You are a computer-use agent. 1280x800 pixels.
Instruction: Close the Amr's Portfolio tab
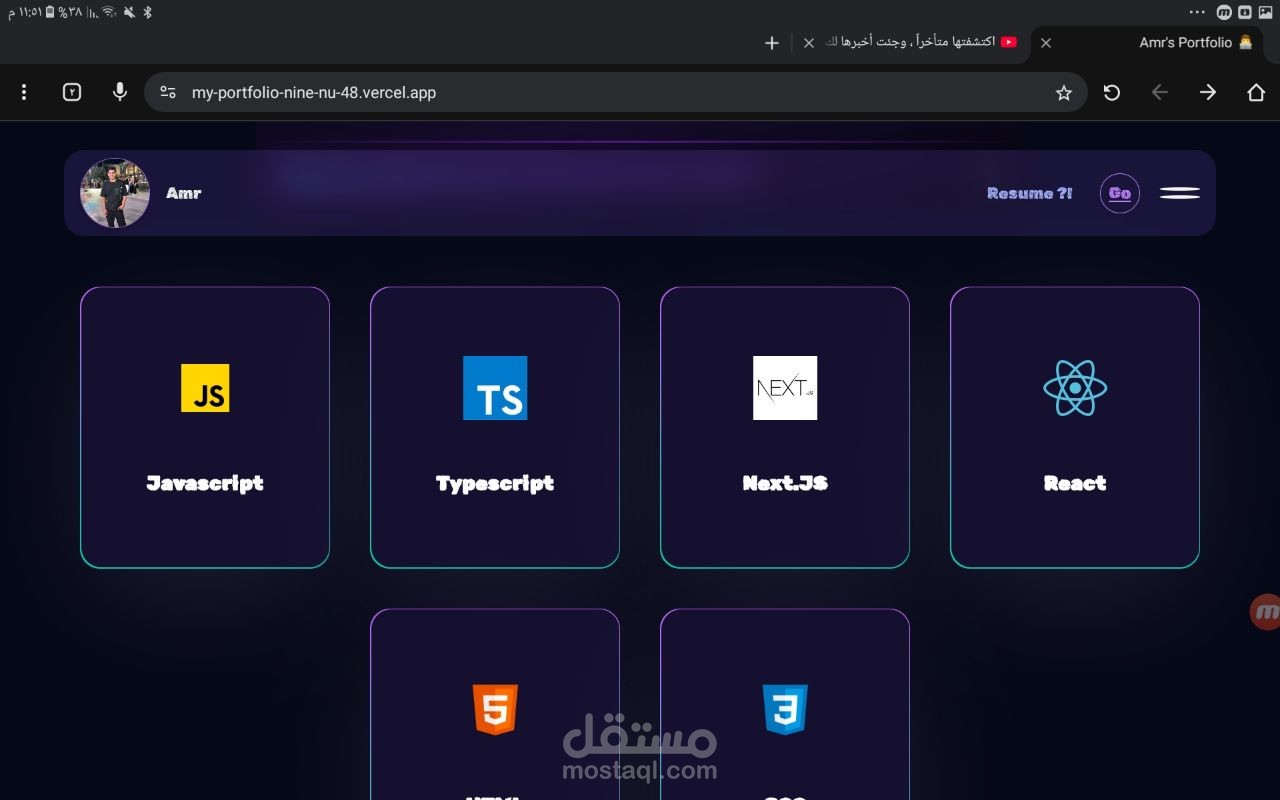(1046, 43)
